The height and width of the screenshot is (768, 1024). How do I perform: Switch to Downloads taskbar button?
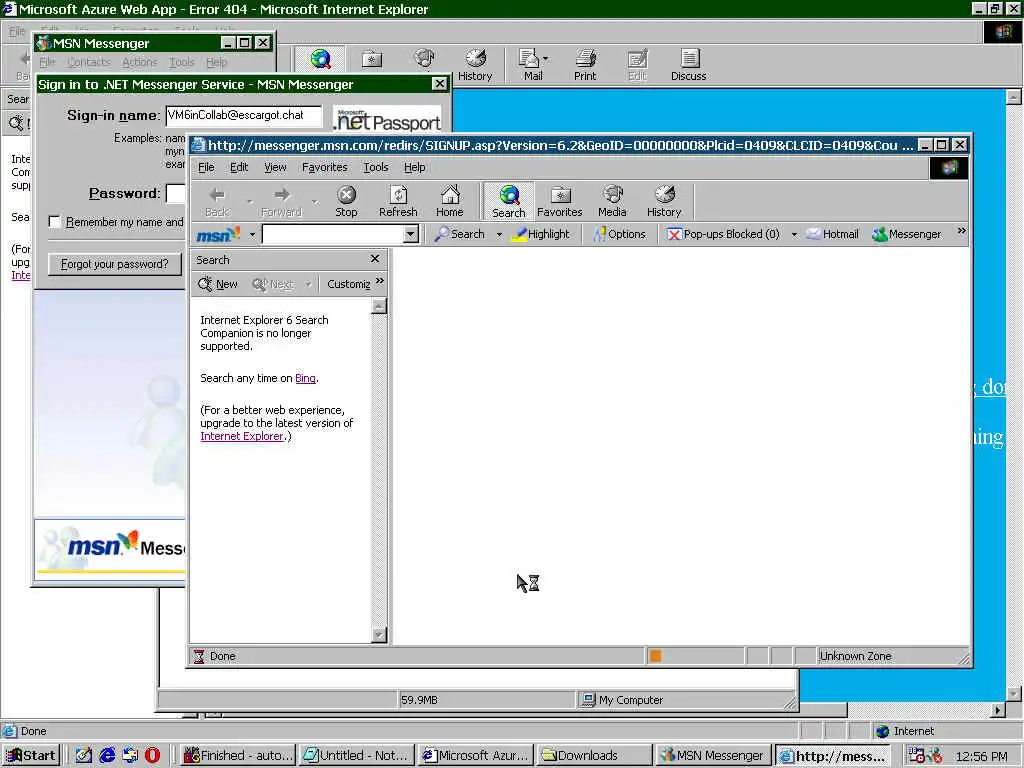click(x=596, y=756)
